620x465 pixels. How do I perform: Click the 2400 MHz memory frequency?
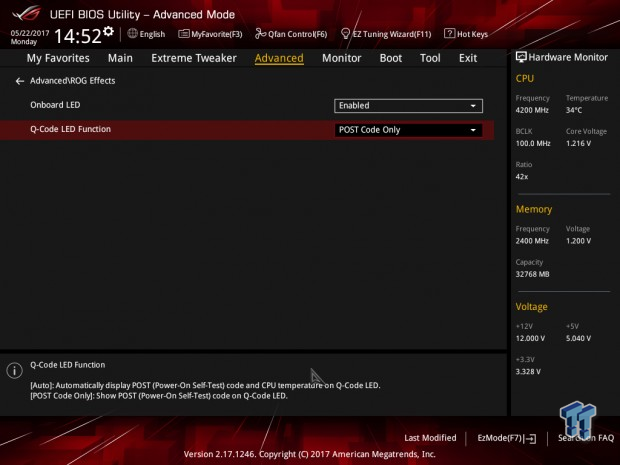[532, 241]
